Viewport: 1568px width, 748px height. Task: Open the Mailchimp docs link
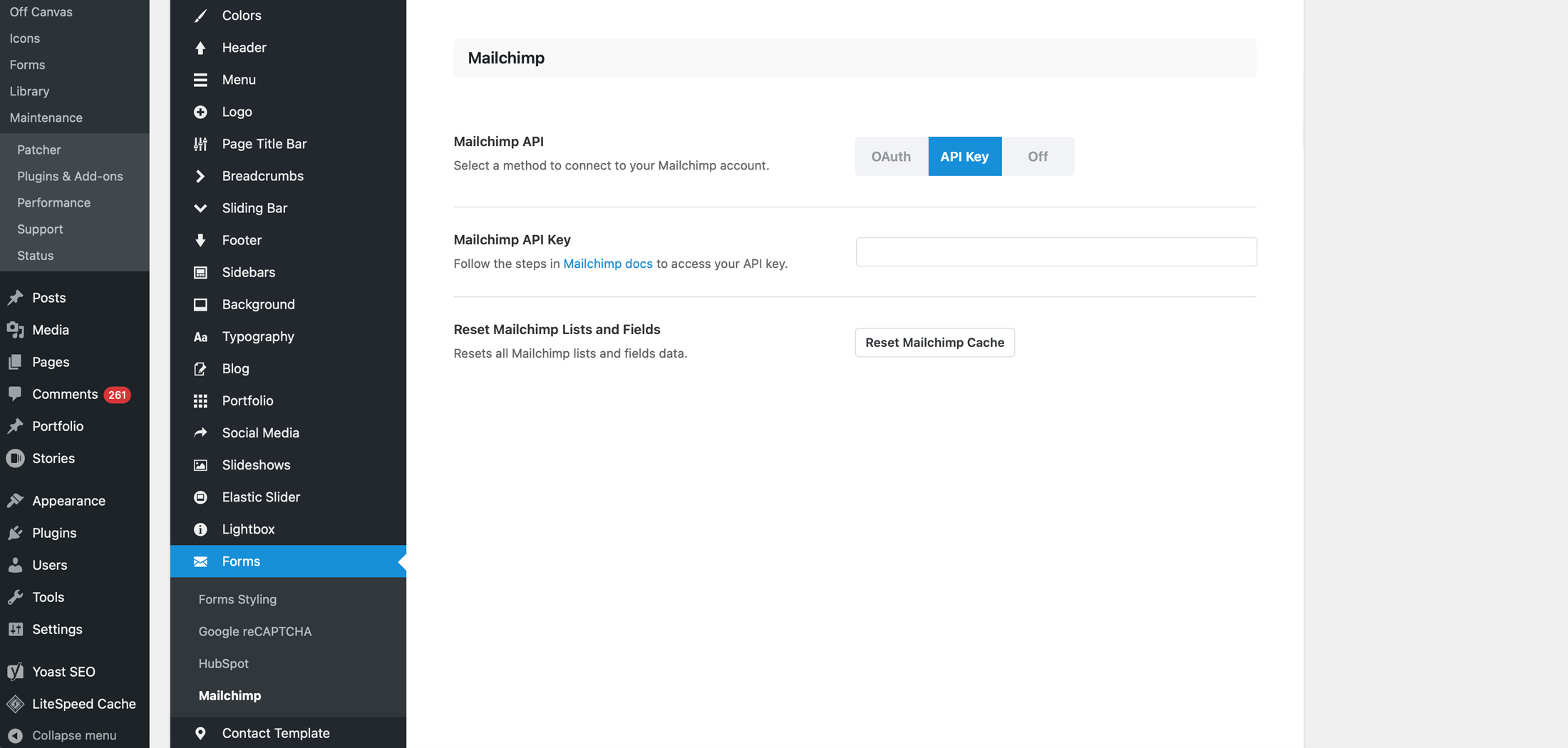pyautogui.click(x=607, y=263)
